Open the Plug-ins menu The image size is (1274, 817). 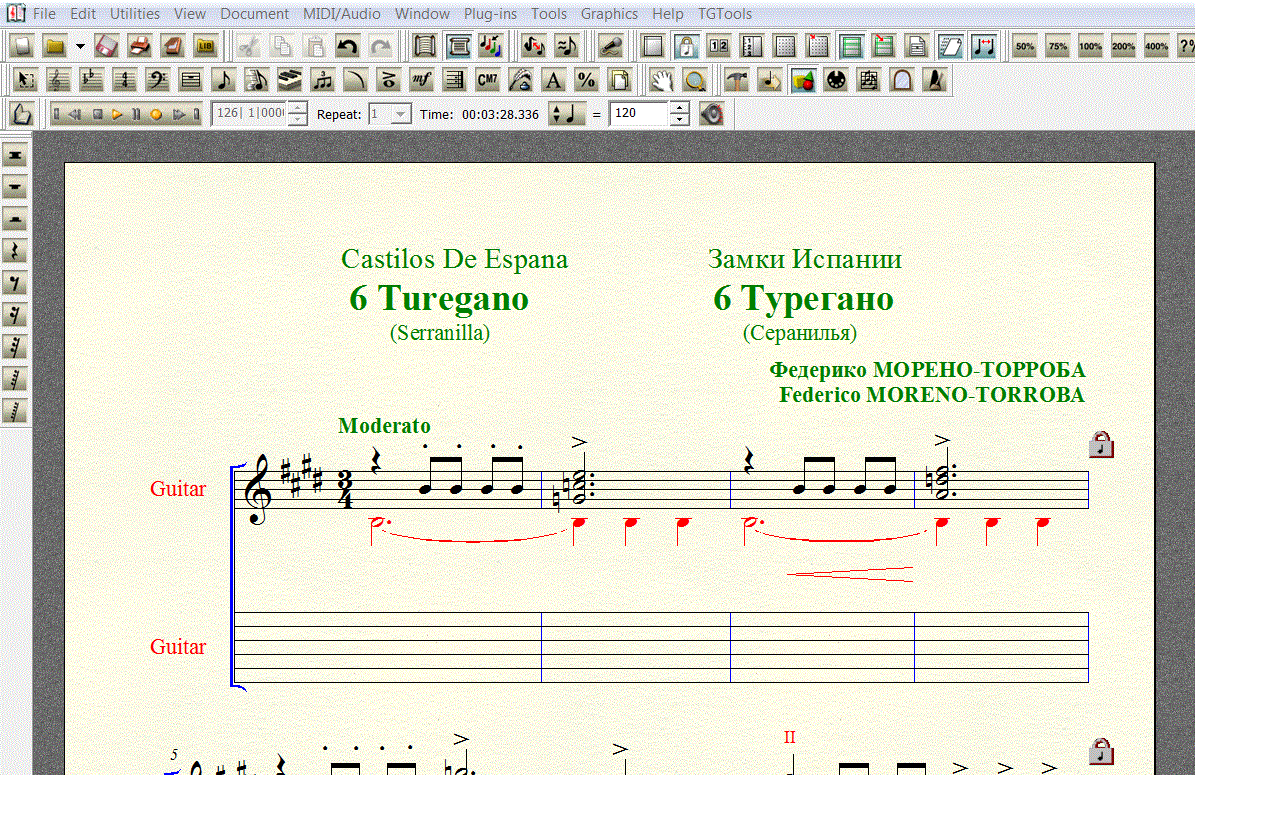490,14
